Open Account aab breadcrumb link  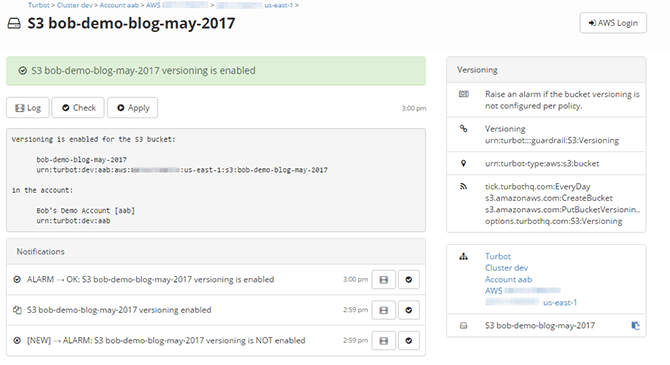click(x=119, y=5)
